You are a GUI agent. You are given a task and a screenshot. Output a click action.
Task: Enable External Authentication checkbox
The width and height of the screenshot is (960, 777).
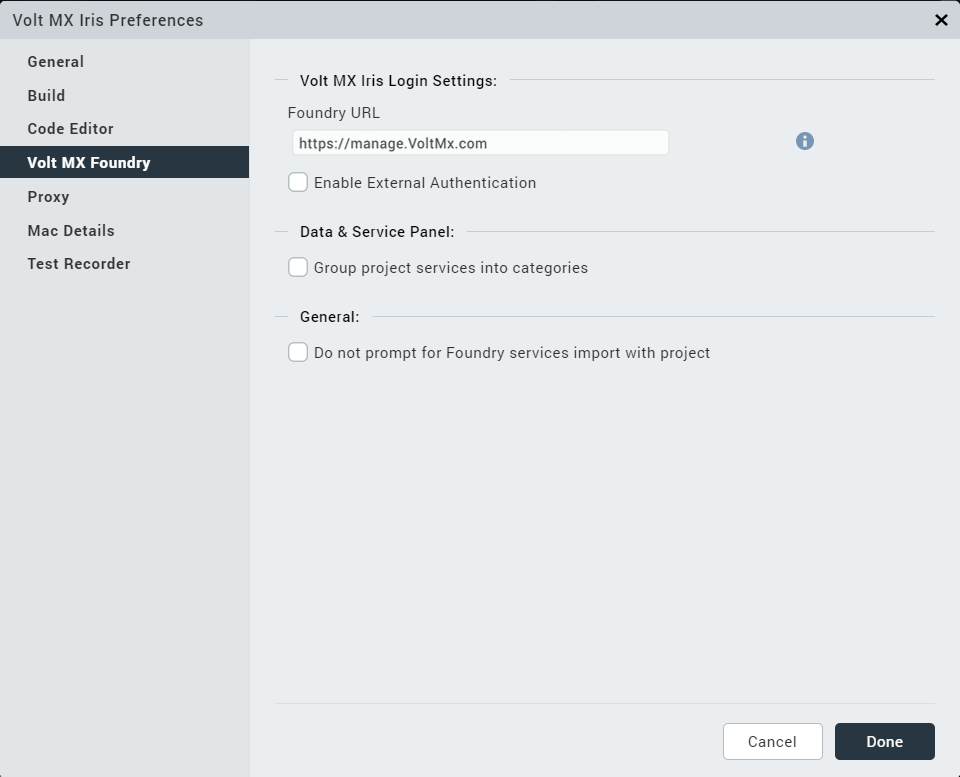tap(298, 183)
